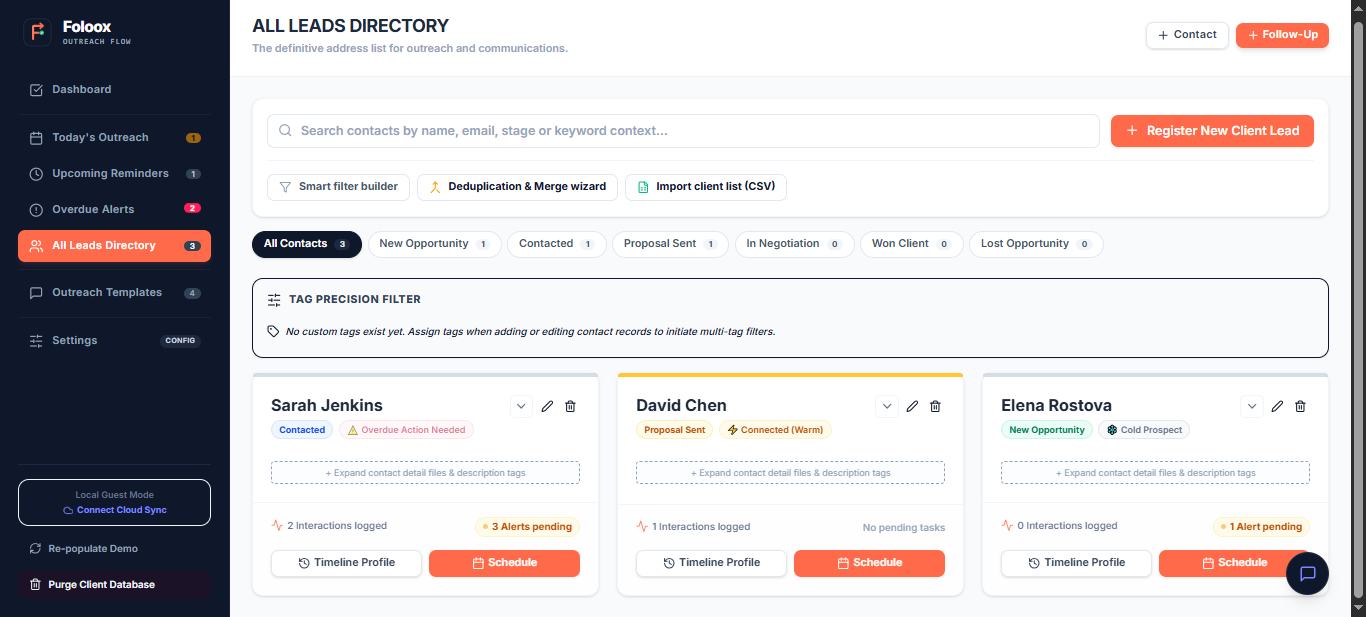Click Register New Client Lead button
The image size is (1366, 617).
[x=1212, y=131]
